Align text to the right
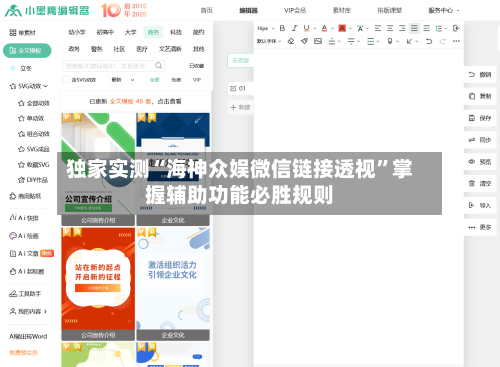The image size is (500, 367). click(402, 28)
